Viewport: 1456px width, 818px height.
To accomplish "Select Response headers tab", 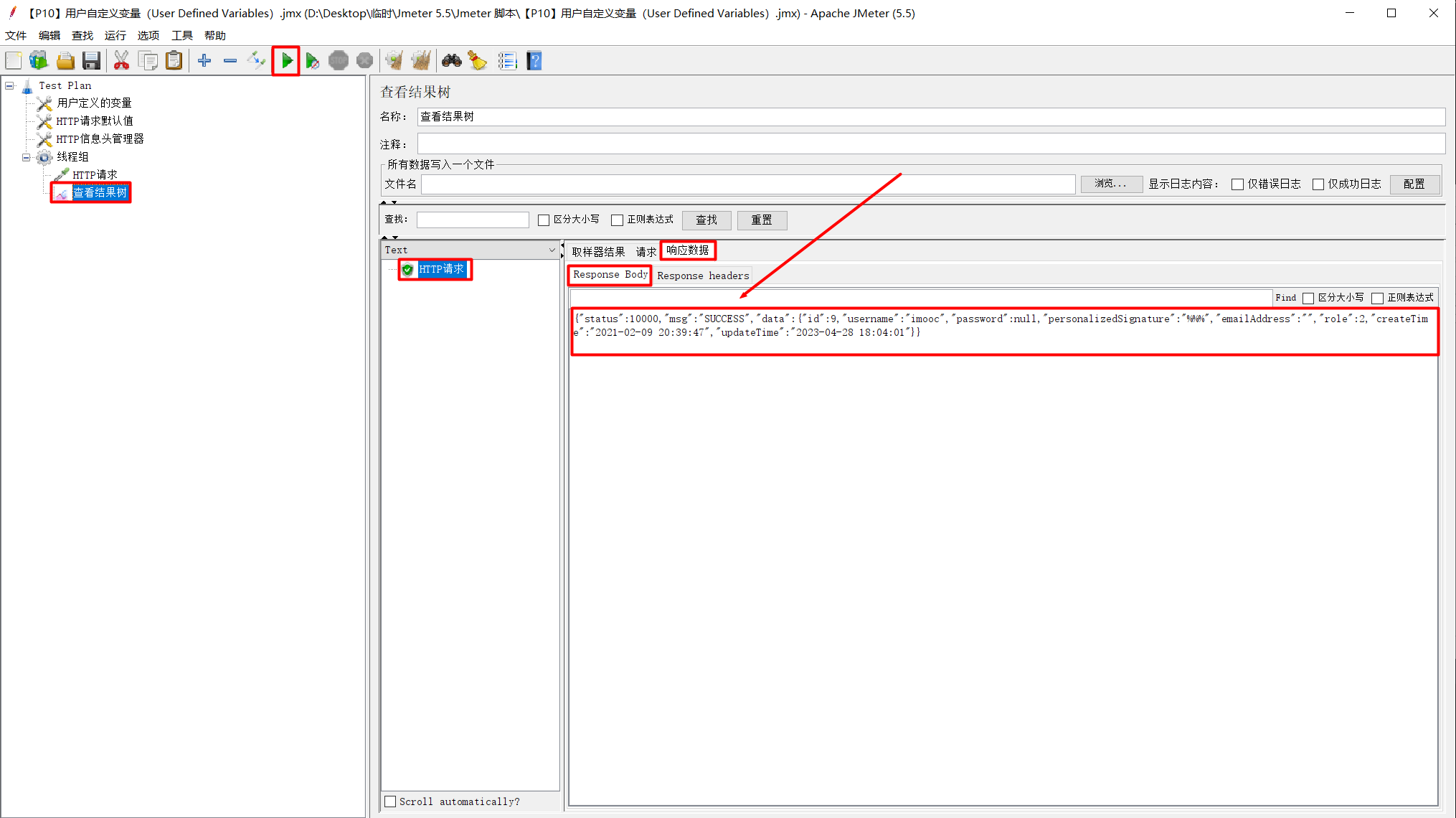I will 703,276.
